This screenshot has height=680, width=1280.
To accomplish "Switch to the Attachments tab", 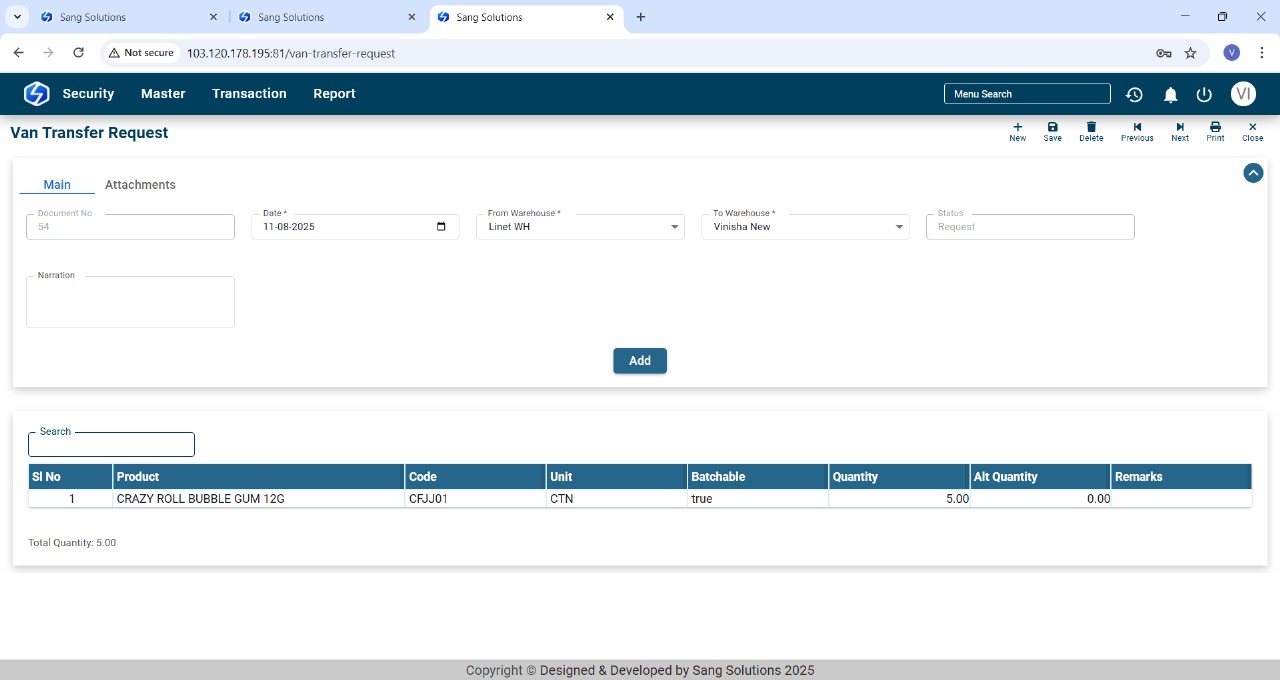I will (140, 185).
